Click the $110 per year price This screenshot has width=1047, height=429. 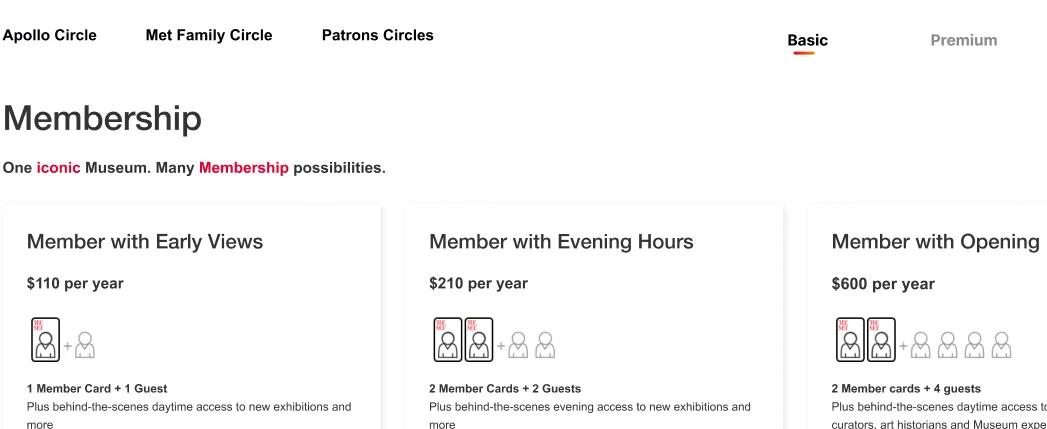(75, 284)
